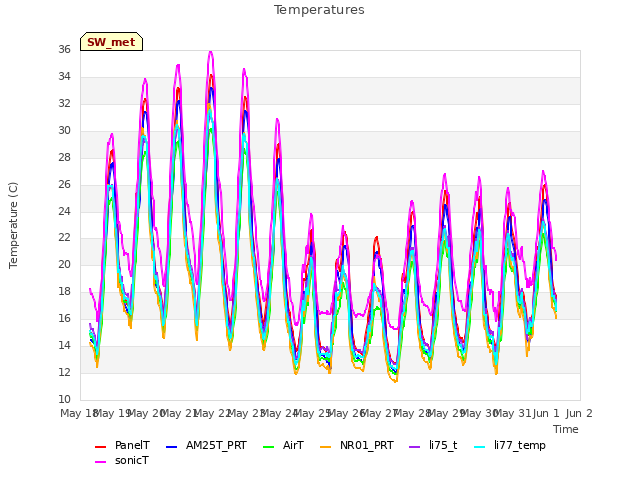This screenshot has width=640, height=480.
Task: Click the Temperatures chart title
Action: tap(319, 10)
